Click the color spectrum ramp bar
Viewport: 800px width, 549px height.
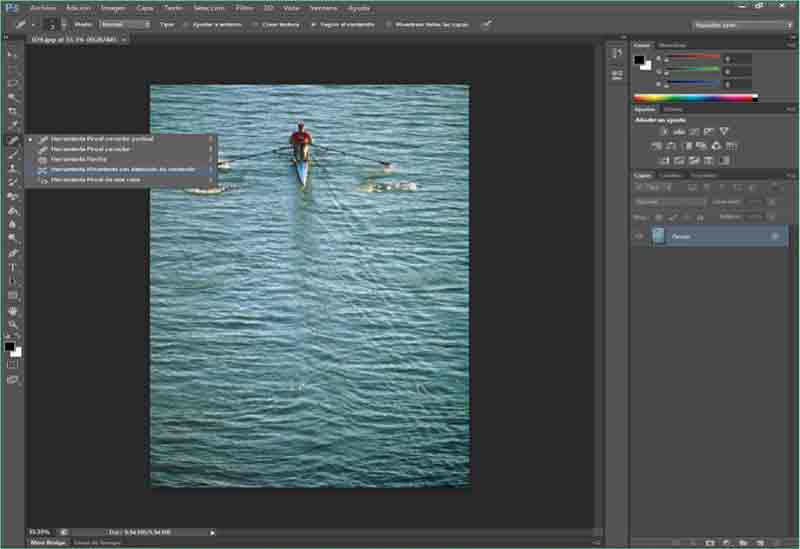[693, 98]
